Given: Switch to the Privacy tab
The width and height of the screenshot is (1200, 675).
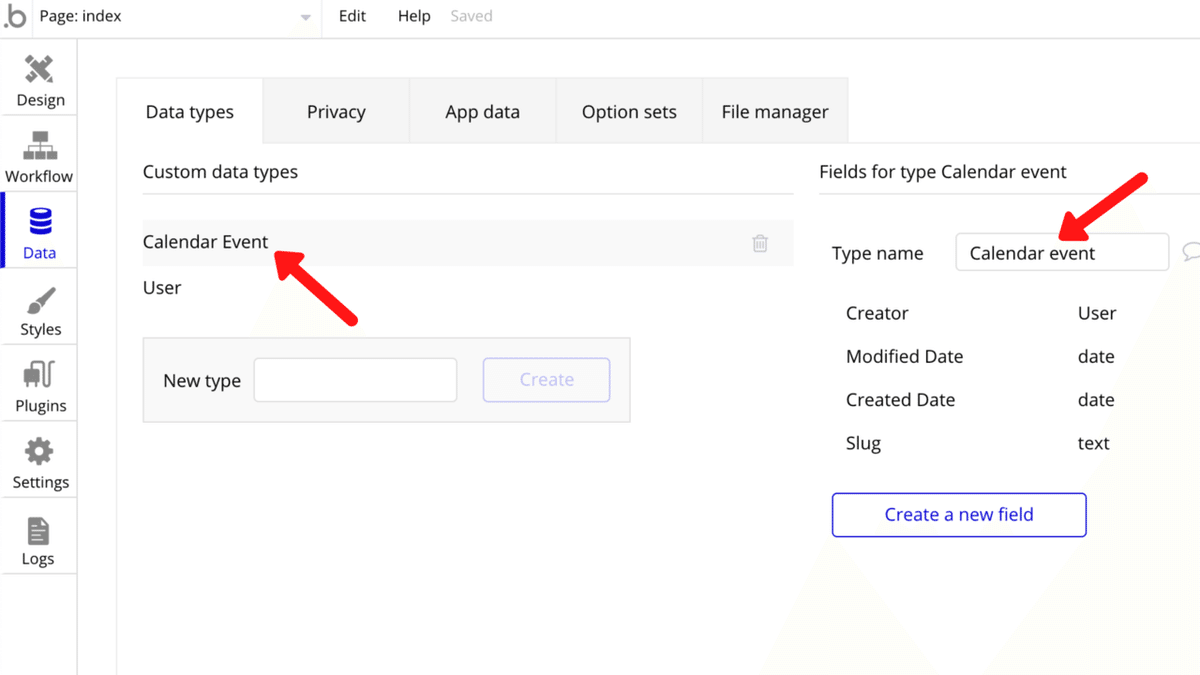Looking at the screenshot, I should [336, 112].
